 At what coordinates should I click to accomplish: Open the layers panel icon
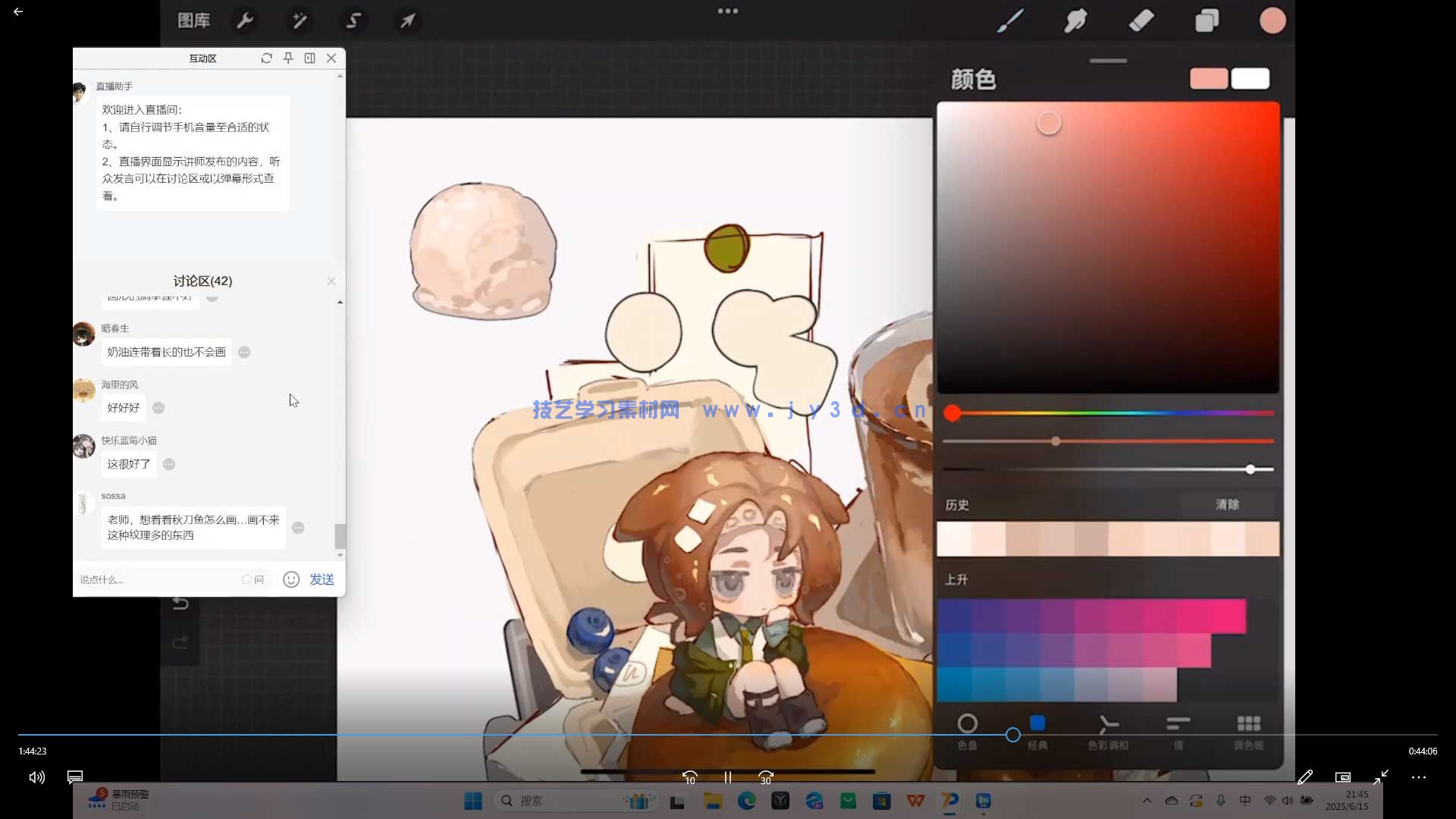1207,20
